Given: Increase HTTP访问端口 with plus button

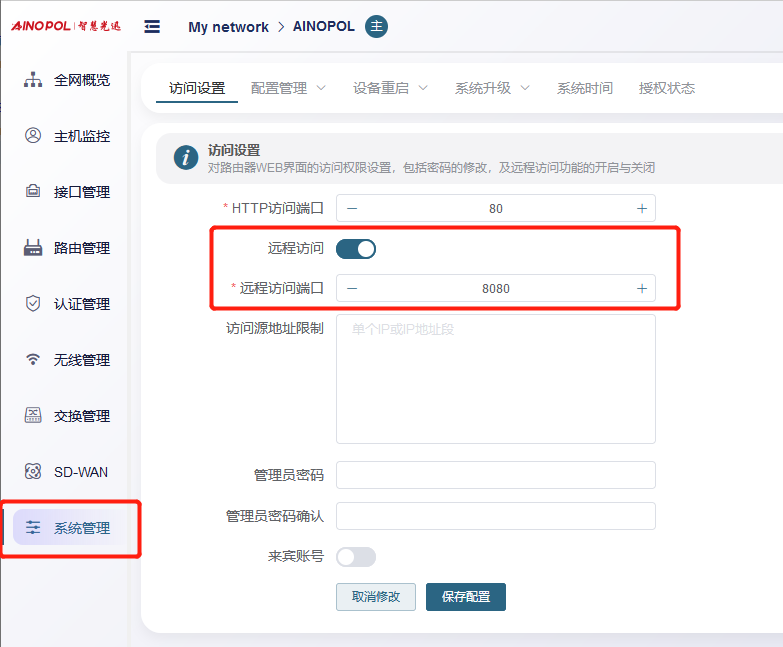Looking at the screenshot, I should [641, 209].
